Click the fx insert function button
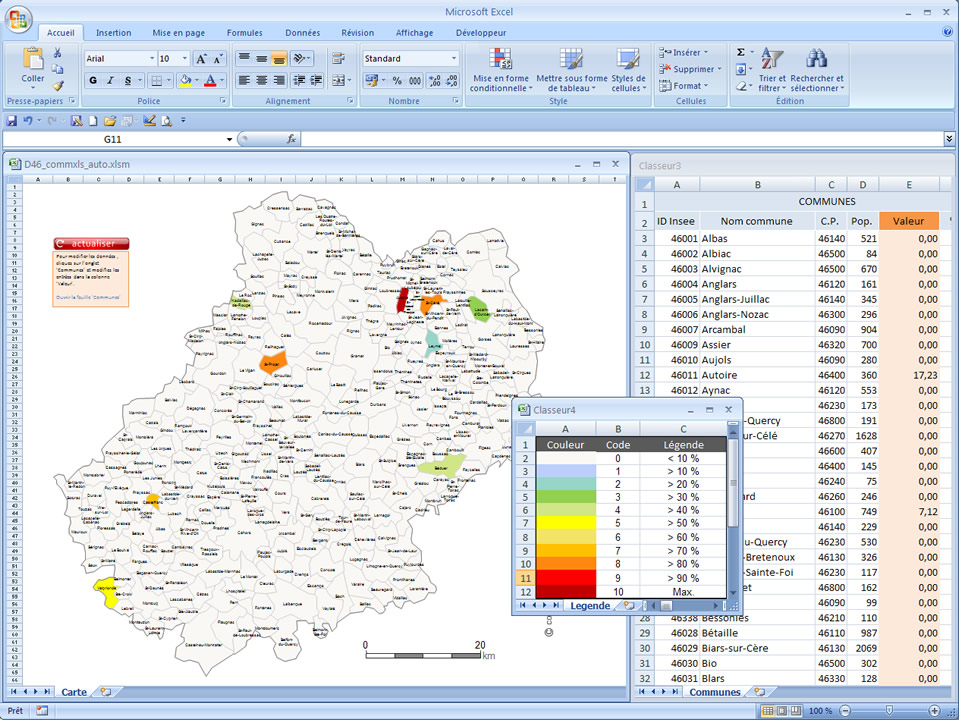 click(x=292, y=139)
